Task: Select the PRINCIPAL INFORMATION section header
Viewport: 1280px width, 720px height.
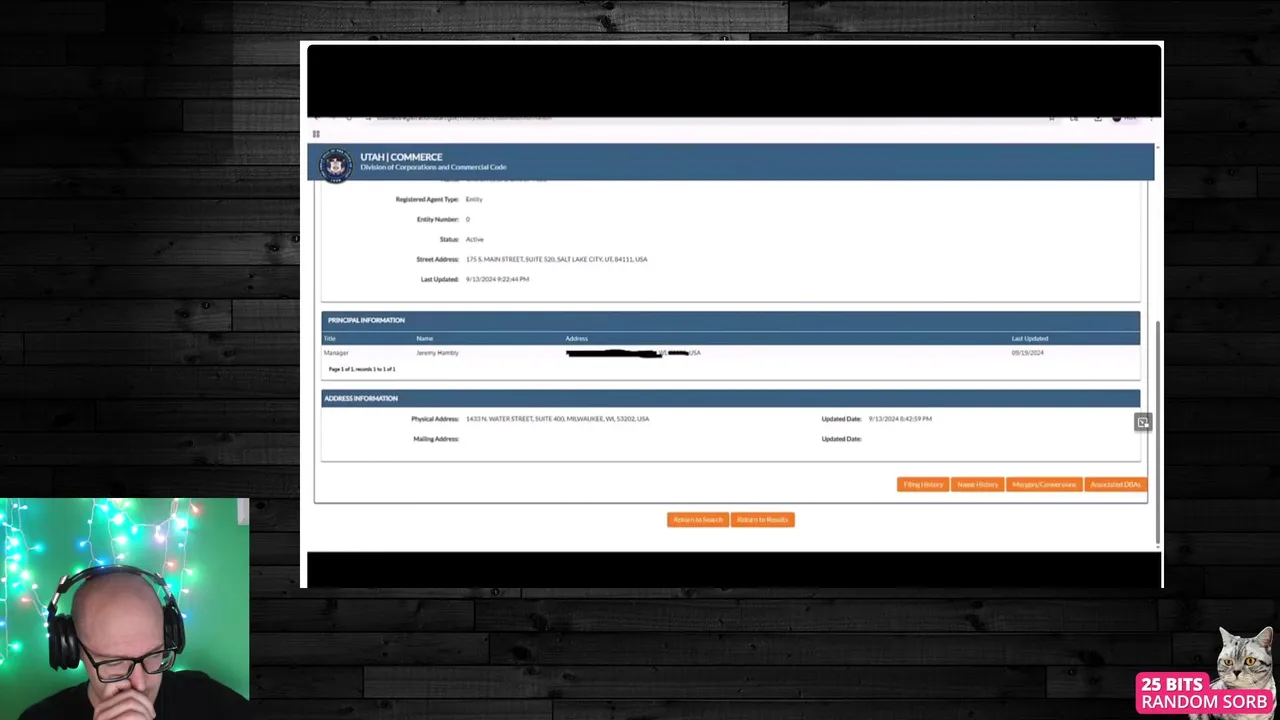Action: point(730,320)
